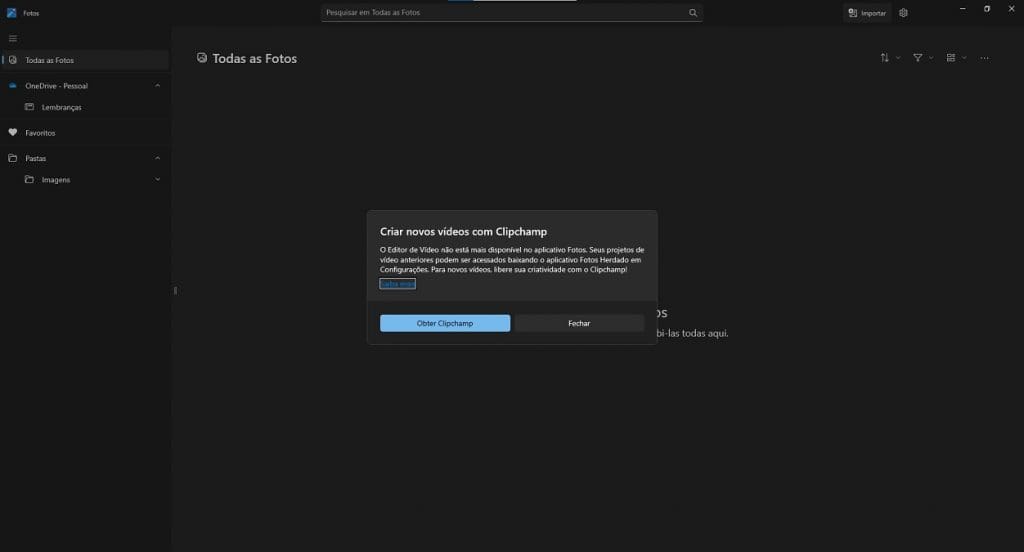The image size is (1024, 552).
Task: Click the Lembranças memories icon
Action: click(x=29, y=106)
